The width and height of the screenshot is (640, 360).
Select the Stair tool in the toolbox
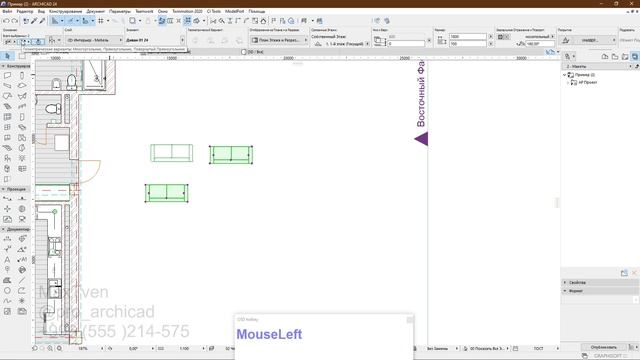click(7, 107)
